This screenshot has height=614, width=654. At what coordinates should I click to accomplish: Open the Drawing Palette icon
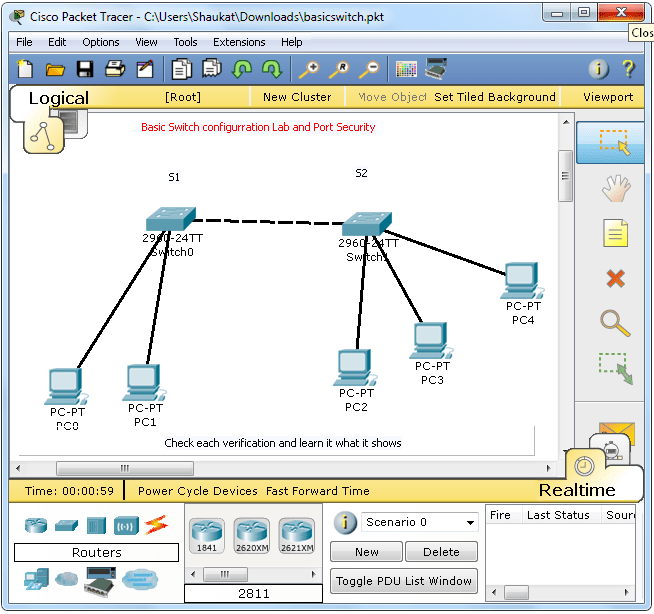[406, 69]
